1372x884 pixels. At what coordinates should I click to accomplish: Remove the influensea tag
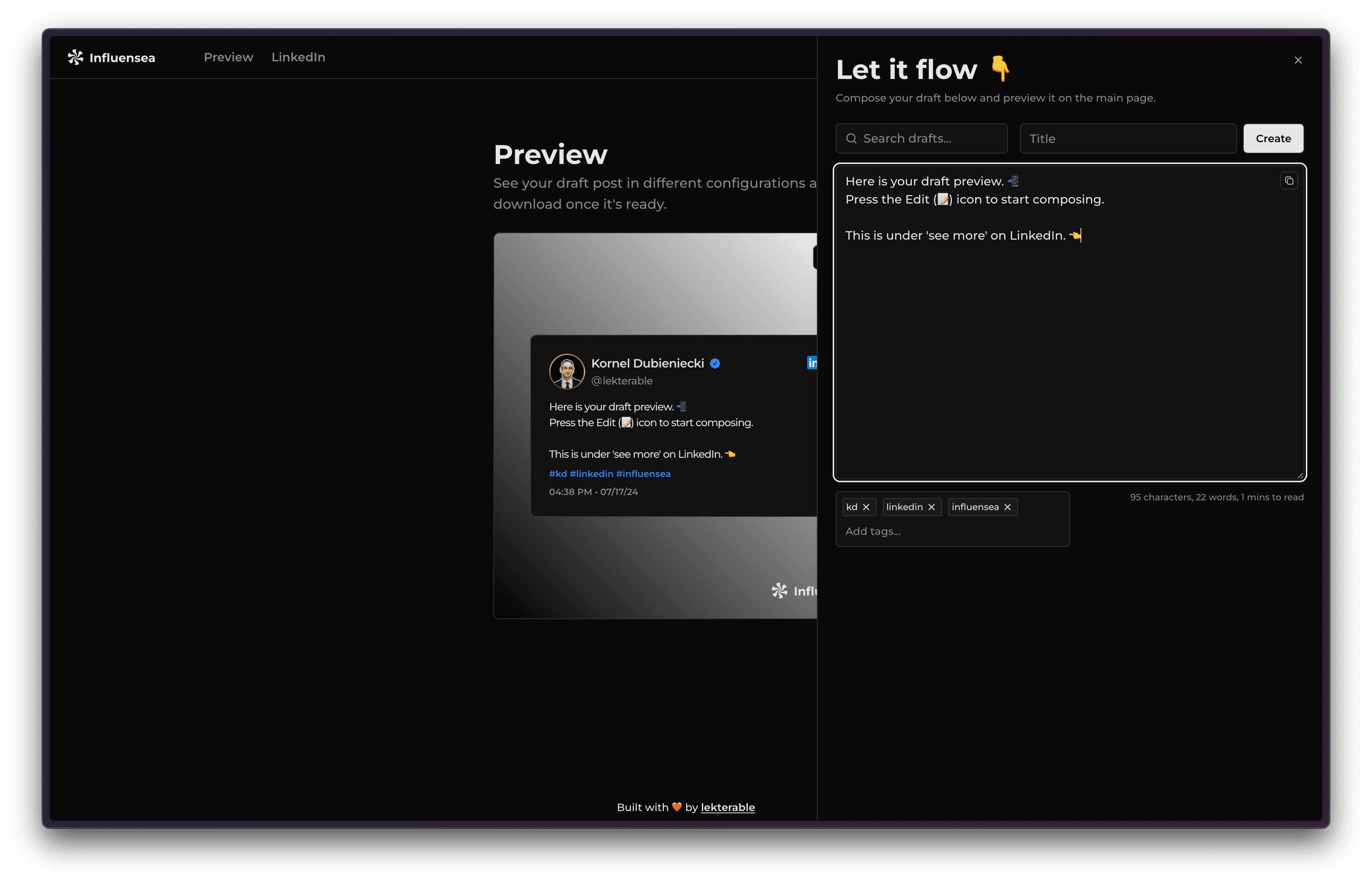click(1008, 507)
